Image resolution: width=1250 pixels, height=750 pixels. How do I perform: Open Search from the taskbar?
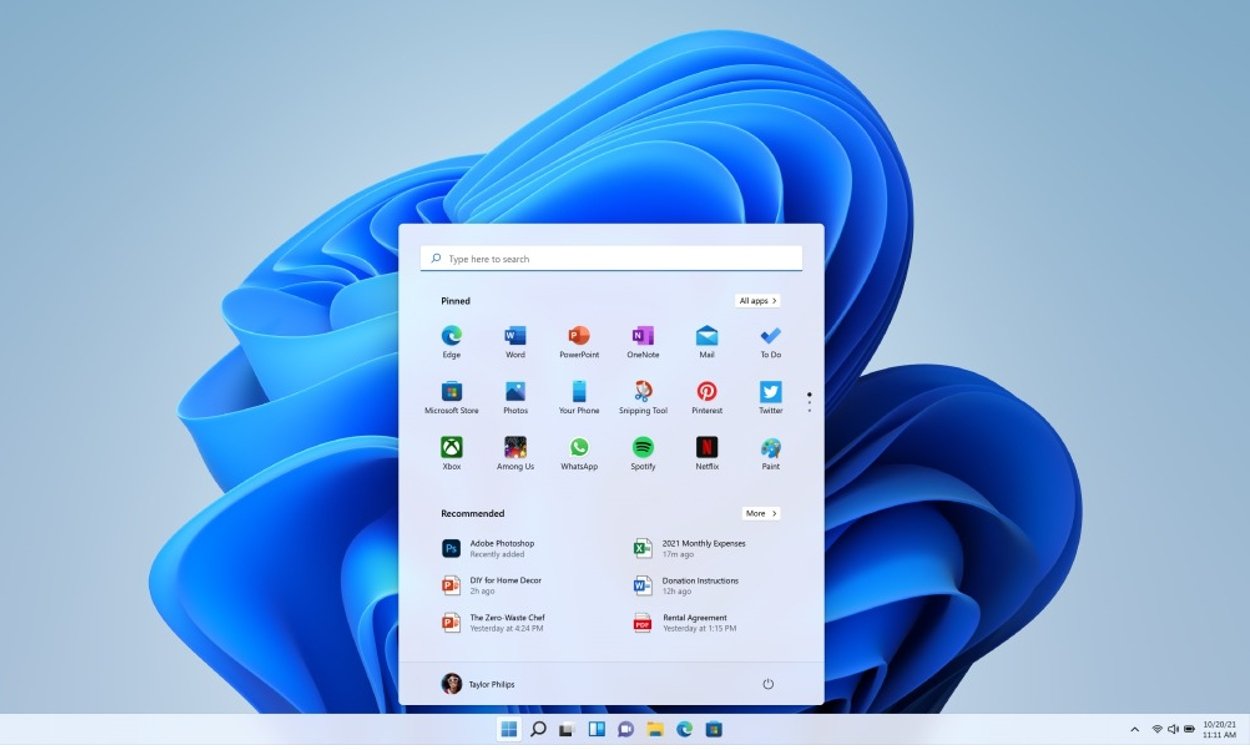click(x=538, y=729)
